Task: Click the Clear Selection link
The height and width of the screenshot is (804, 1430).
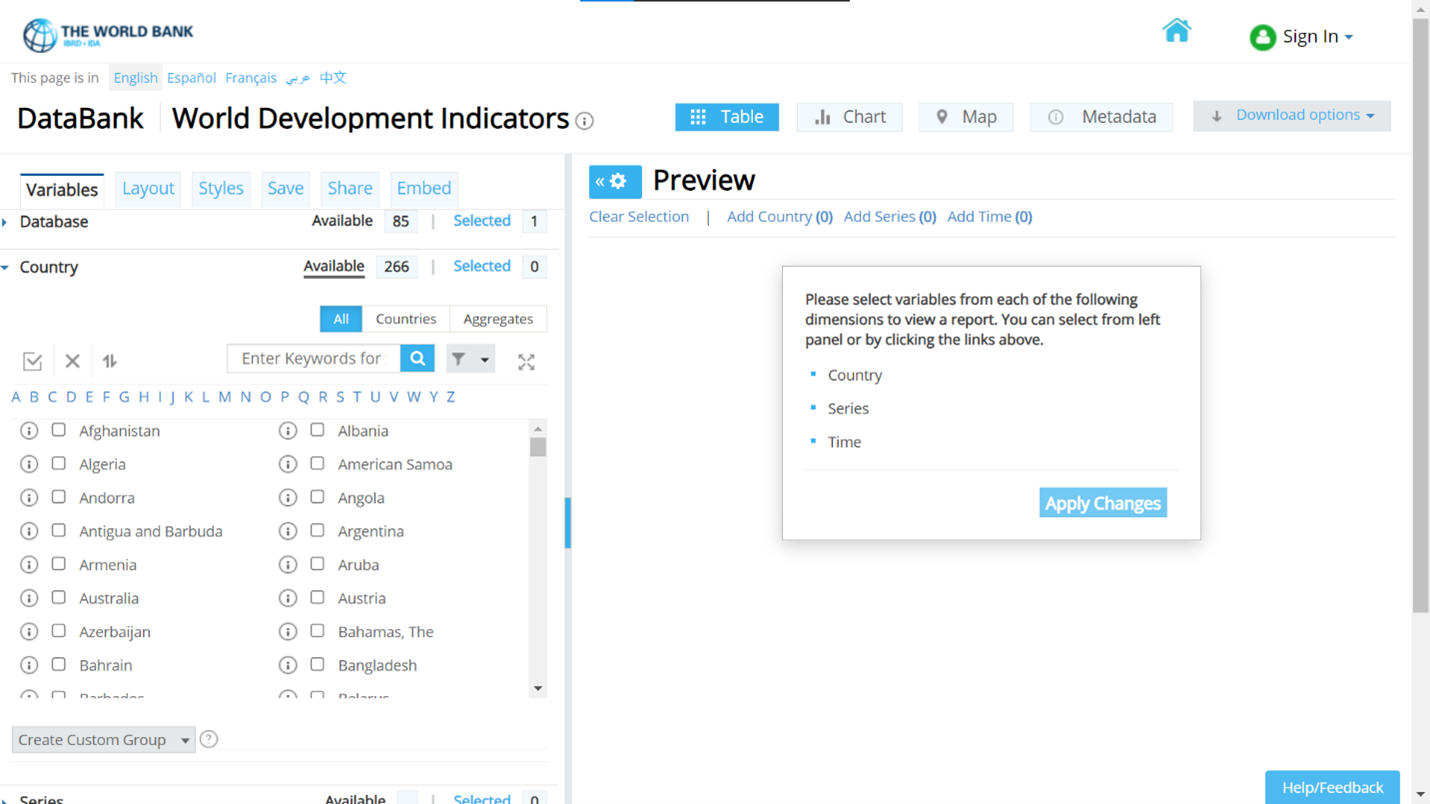Action: pyautogui.click(x=638, y=216)
